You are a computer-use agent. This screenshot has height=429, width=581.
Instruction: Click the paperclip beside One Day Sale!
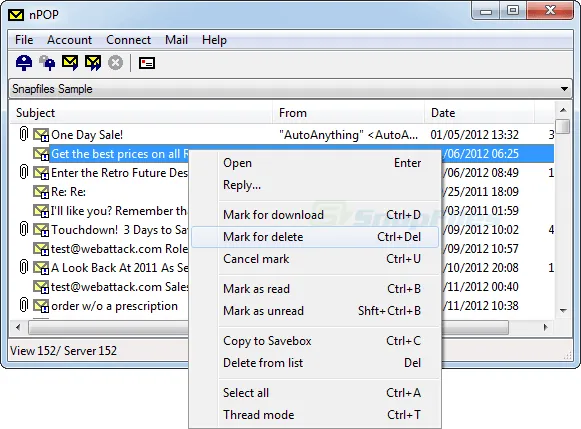[23, 134]
